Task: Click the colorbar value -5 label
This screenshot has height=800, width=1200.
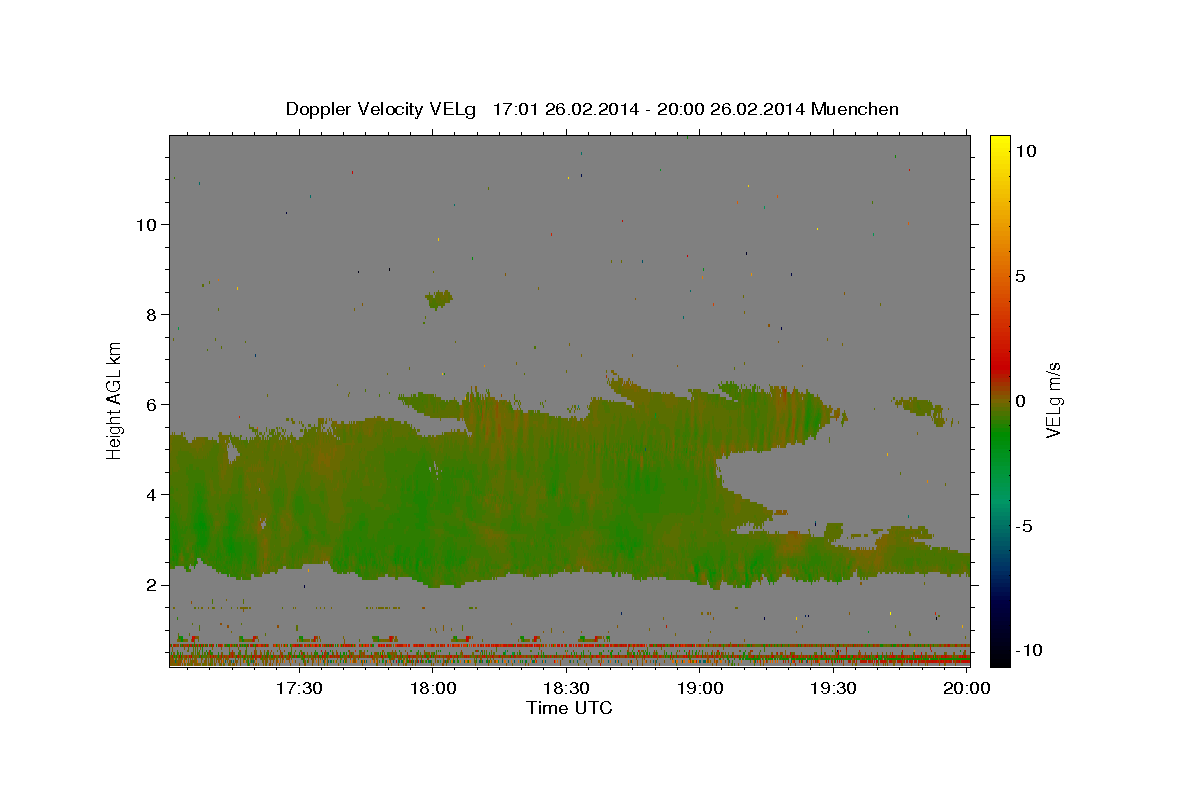Action: point(1024,526)
